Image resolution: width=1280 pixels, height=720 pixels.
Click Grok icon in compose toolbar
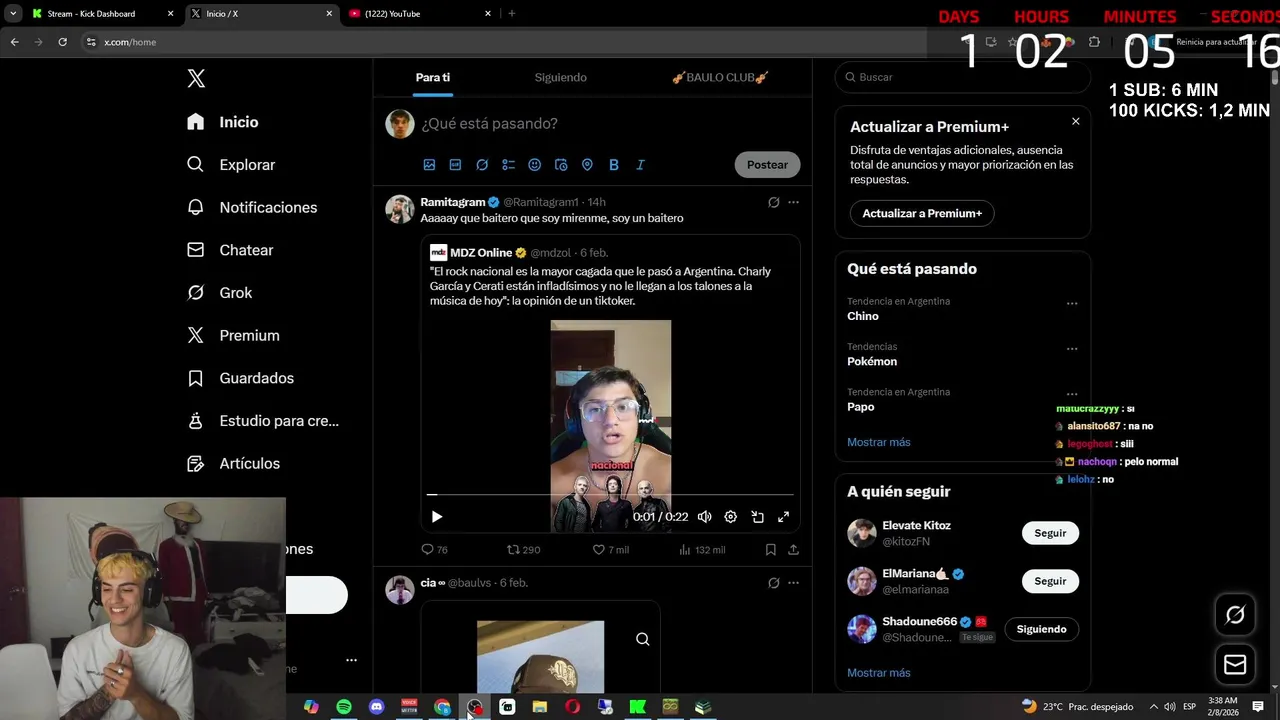(x=482, y=165)
